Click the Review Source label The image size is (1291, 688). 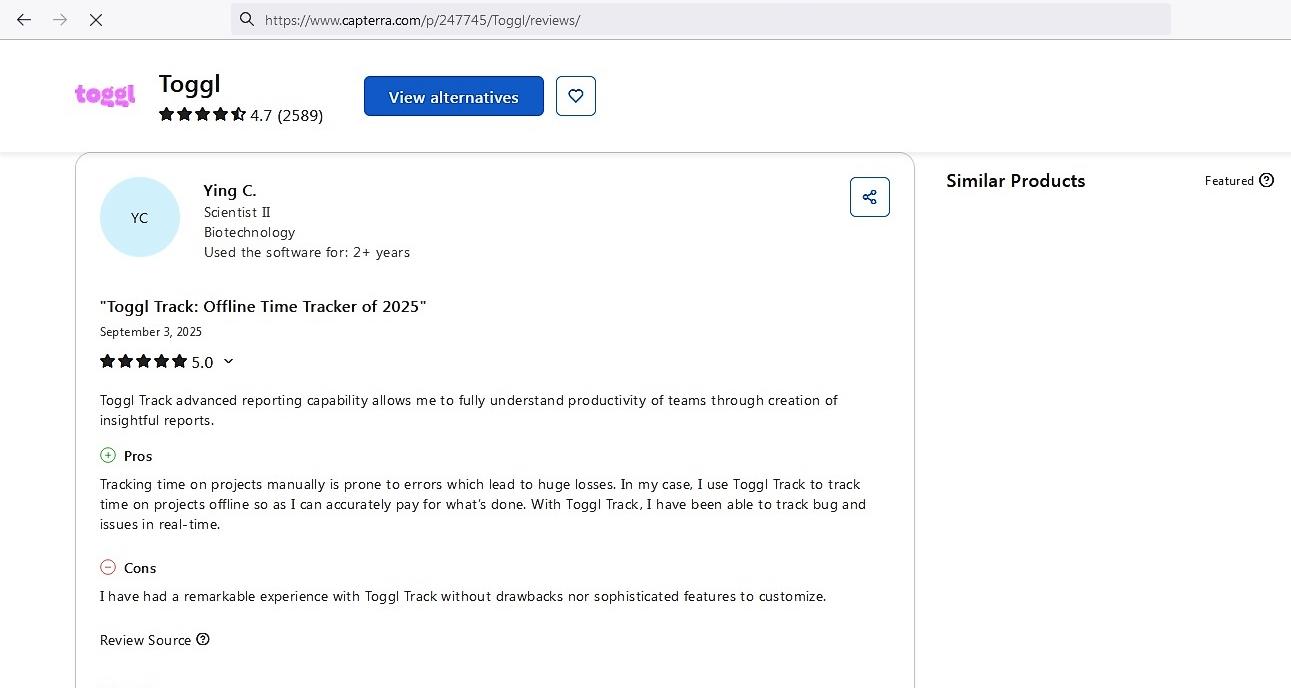click(x=145, y=640)
